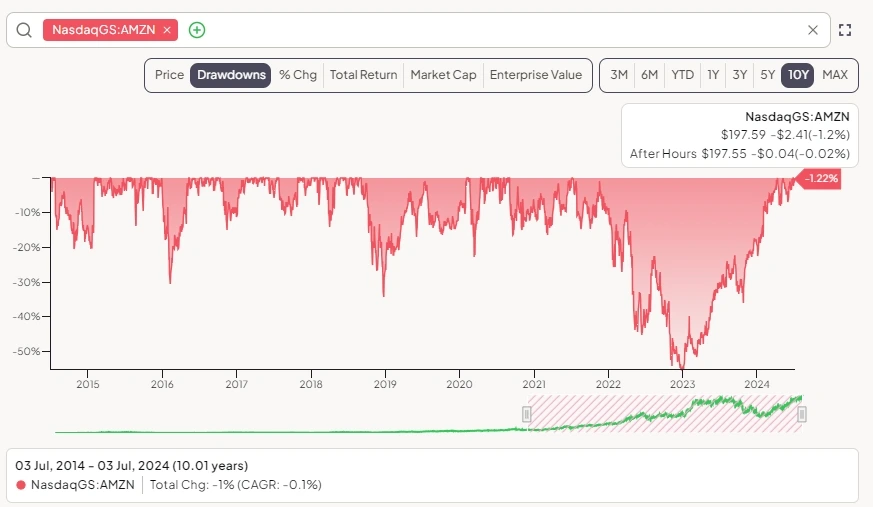Click the -1.22% drawdown label
This screenshot has height=507, width=873.
[x=819, y=179]
